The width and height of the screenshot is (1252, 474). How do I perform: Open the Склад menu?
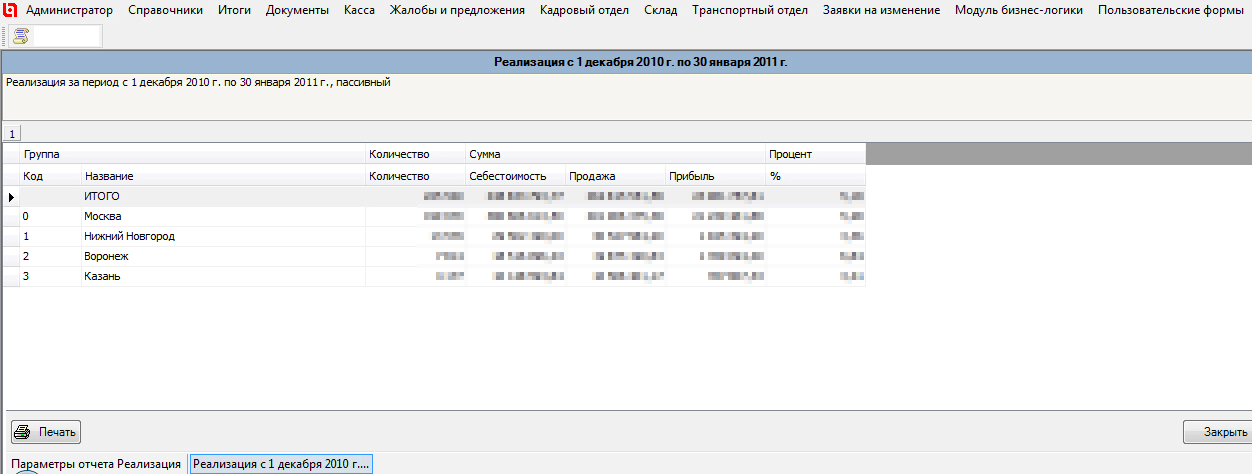point(660,10)
